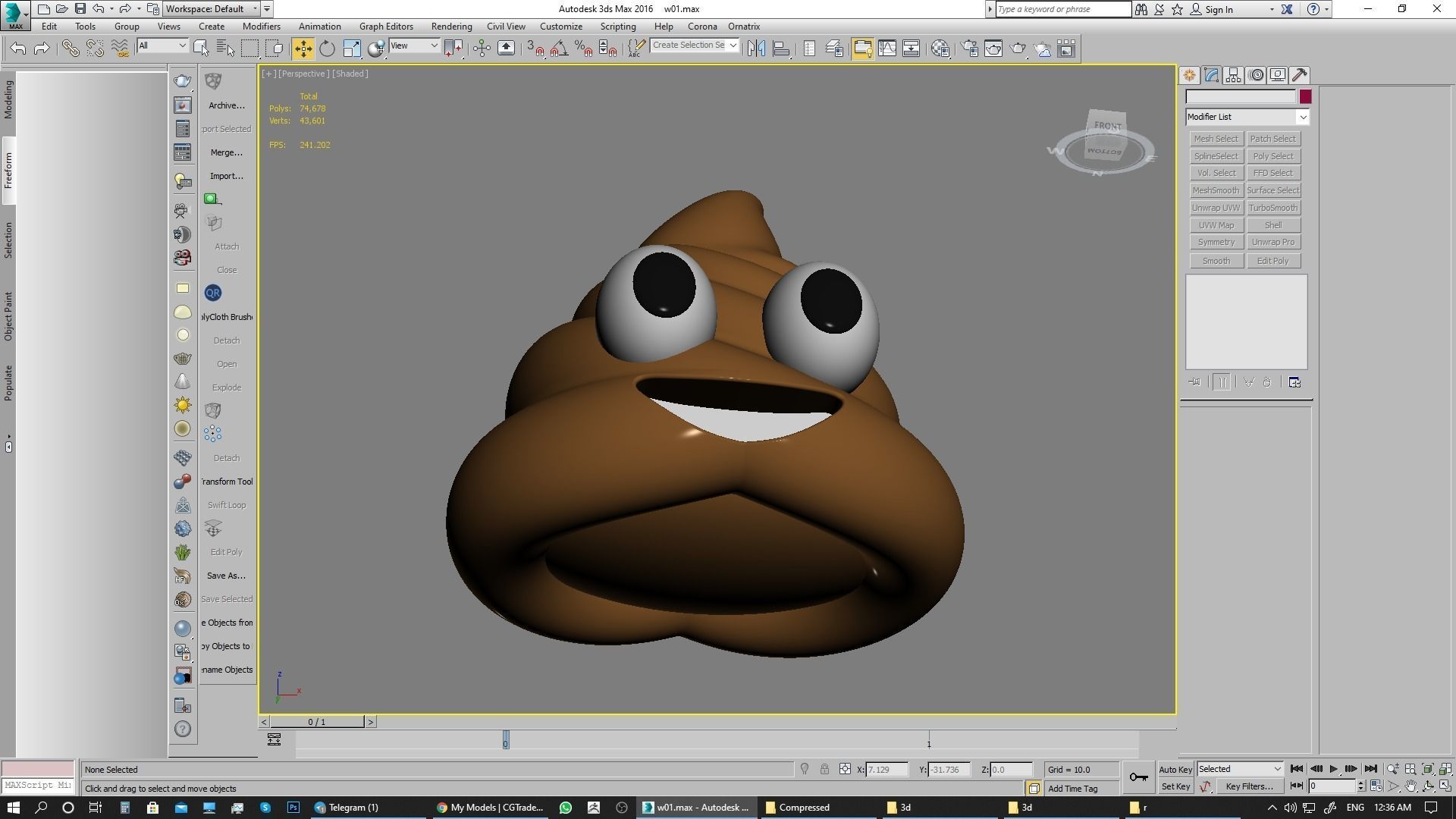Click the object color swatch
This screenshot has height=819, width=1456.
pyautogui.click(x=1305, y=97)
